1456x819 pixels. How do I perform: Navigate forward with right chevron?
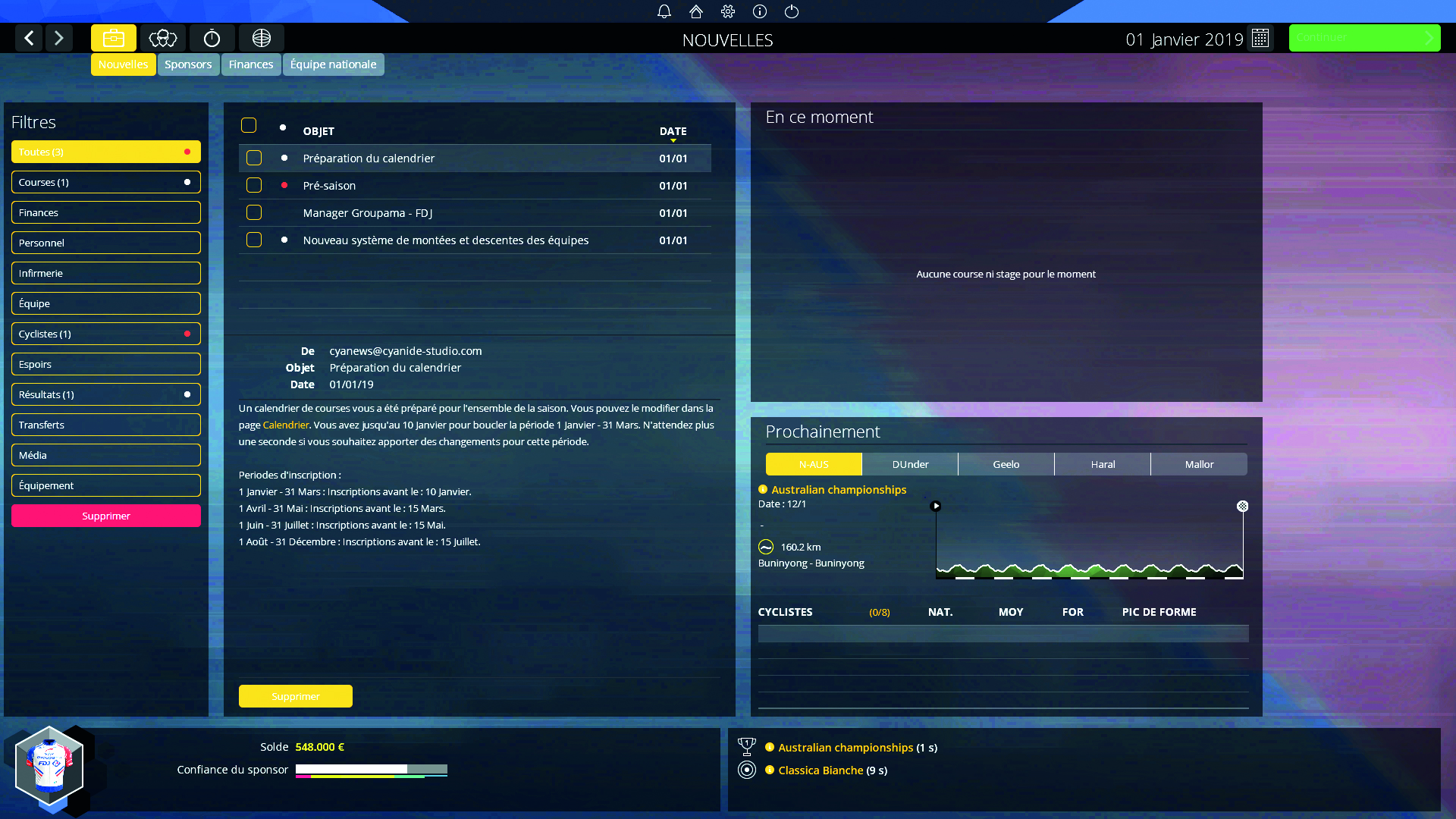click(59, 38)
